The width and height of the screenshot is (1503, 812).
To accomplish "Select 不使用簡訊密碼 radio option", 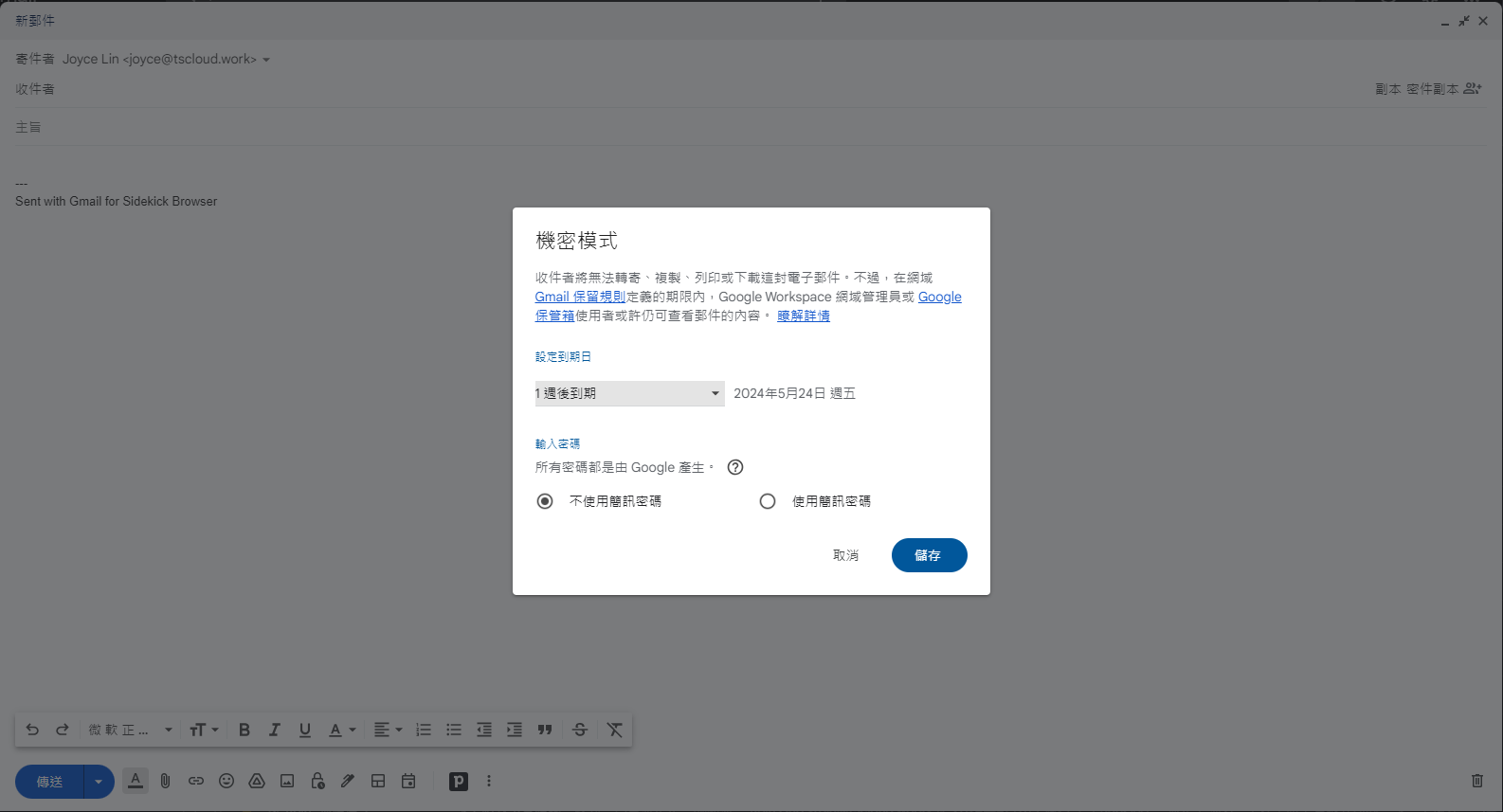I will tap(545, 501).
